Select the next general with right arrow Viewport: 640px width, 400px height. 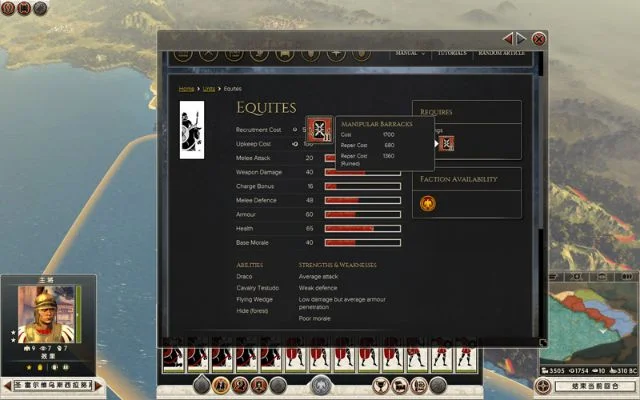(x=99, y=385)
